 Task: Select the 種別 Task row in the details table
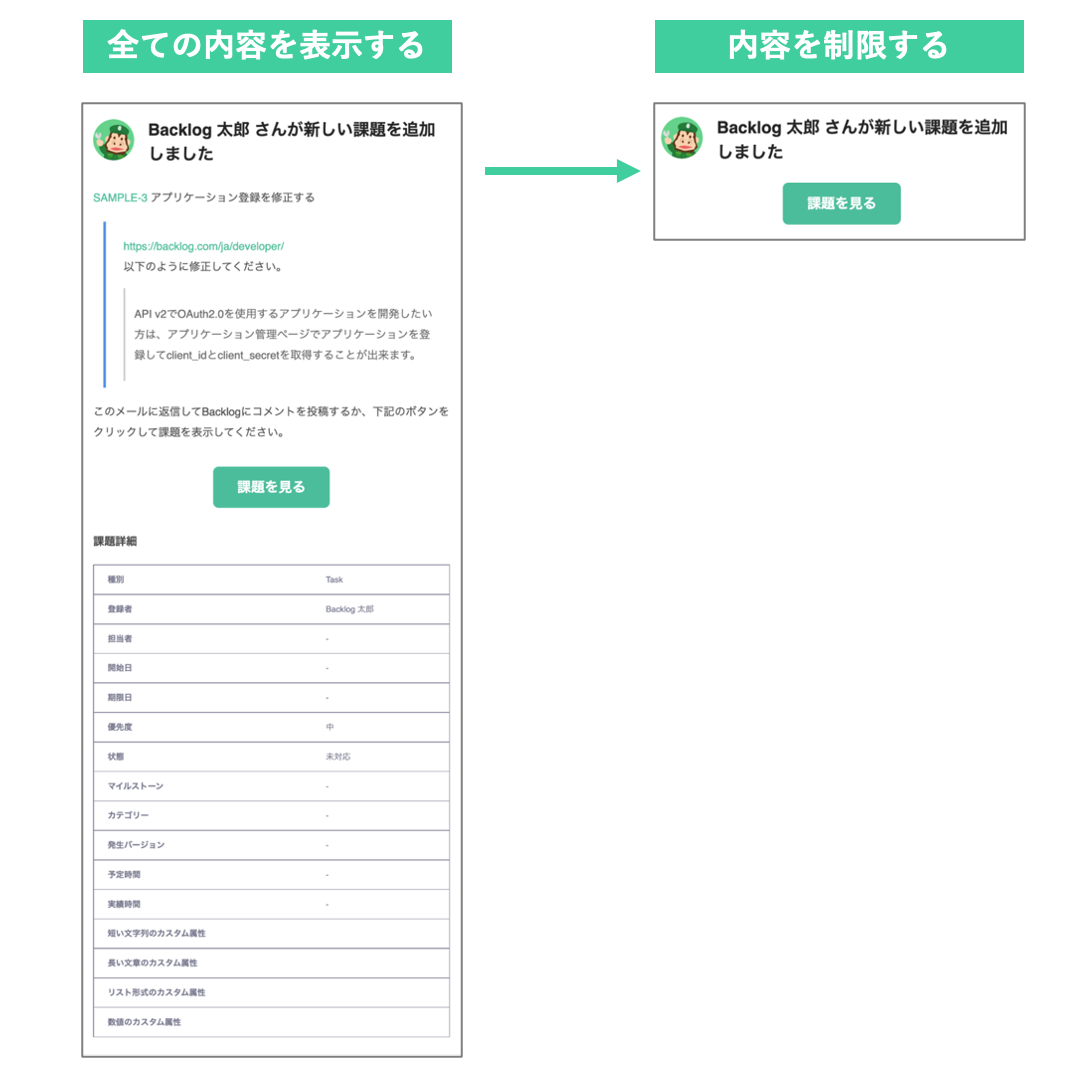pyautogui.click(x=271, y=579)
